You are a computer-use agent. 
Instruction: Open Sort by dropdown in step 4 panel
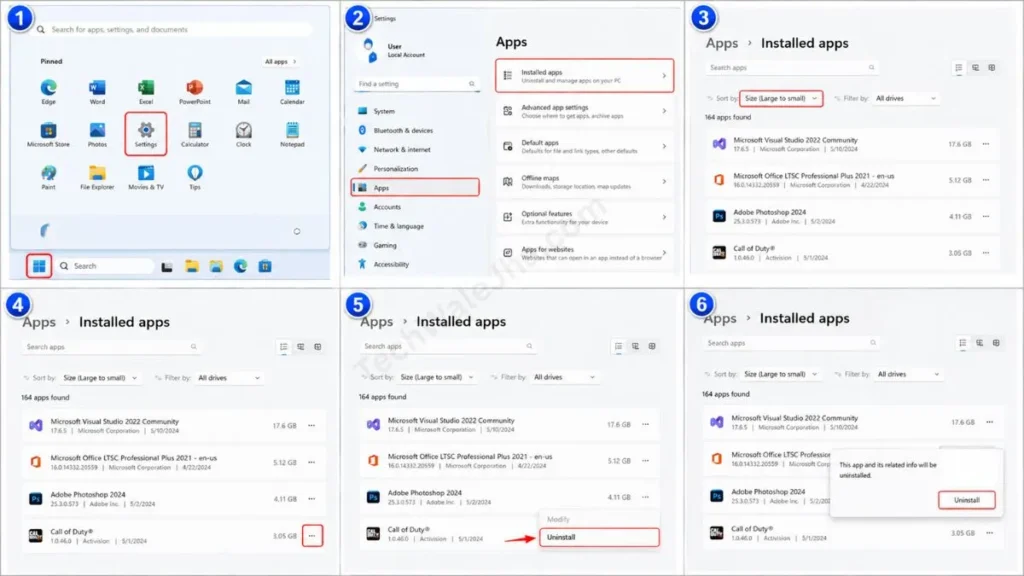(x=100, y=378)
